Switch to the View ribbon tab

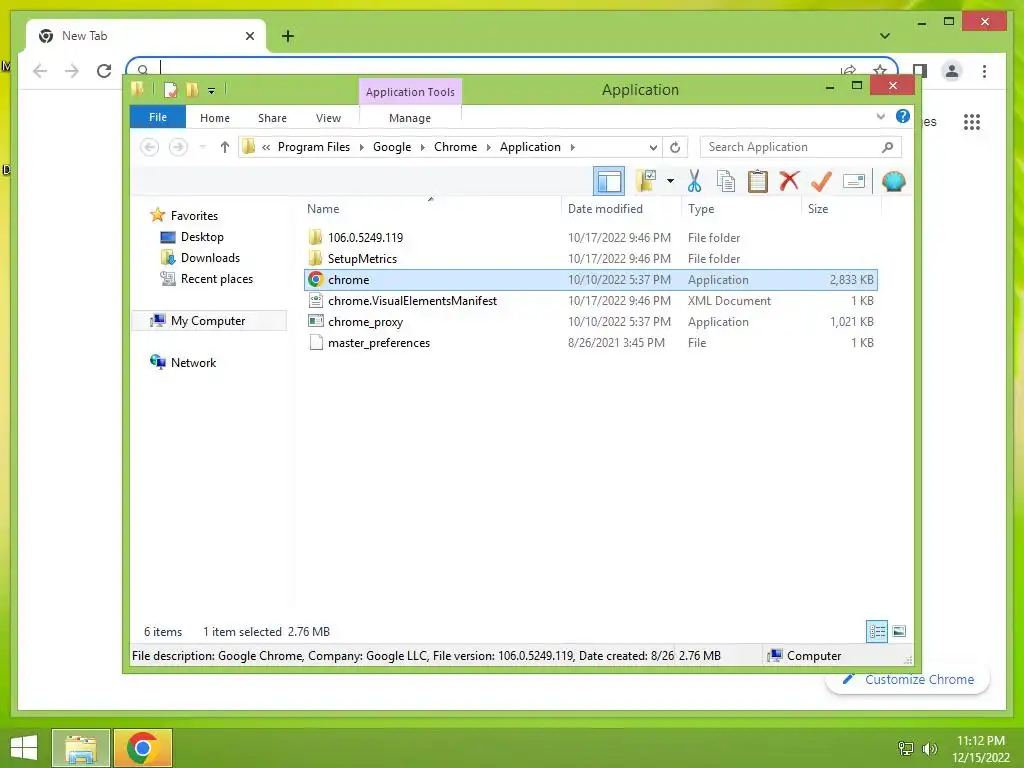tap(328, 118)
